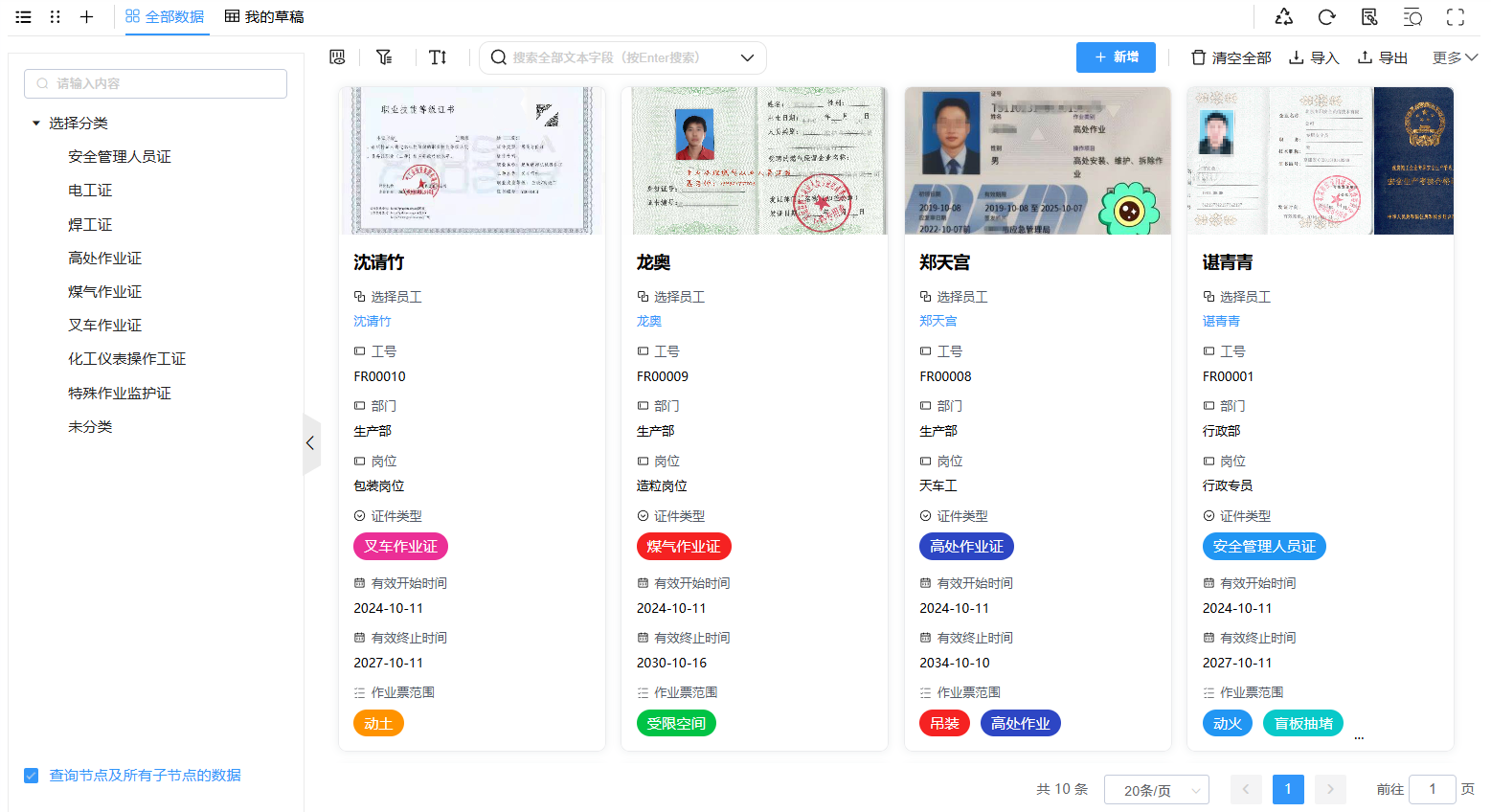Open the list menu icon at top left

[24, 17]
